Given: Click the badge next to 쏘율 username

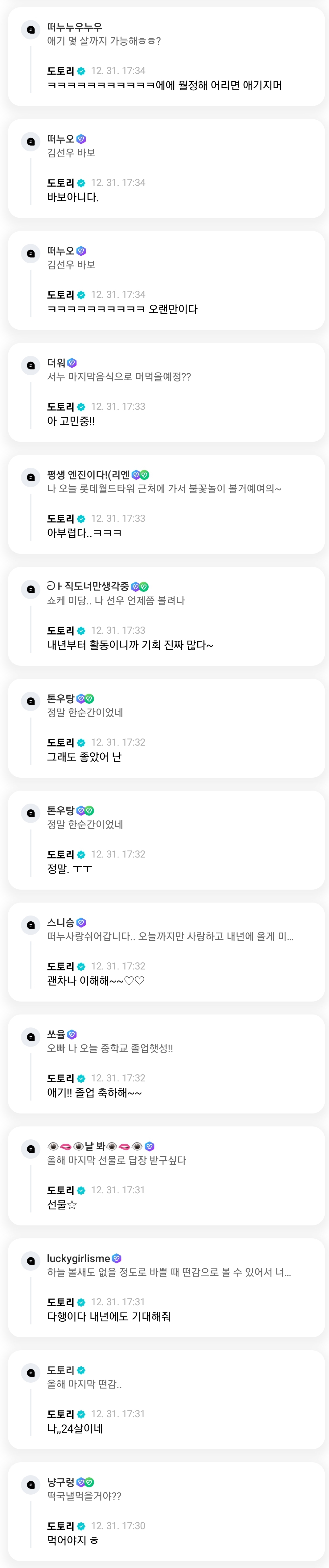Looking at the screenshot, I should pyautogui.click(x=72, y=1034).
